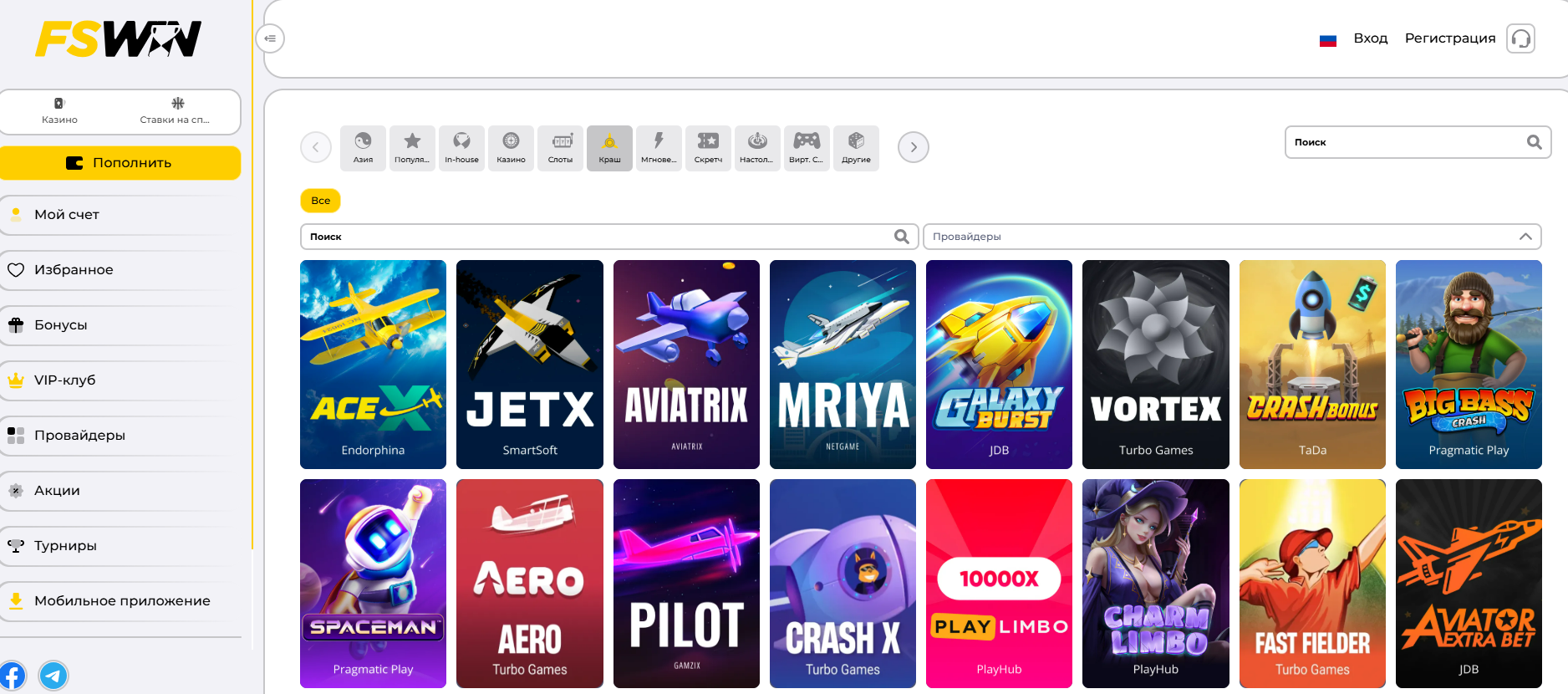The width and height of the screenshot is (1568, 694).
Task: Open the Aviatrix game
Action: pyautogui.click(x=686, y=365)
